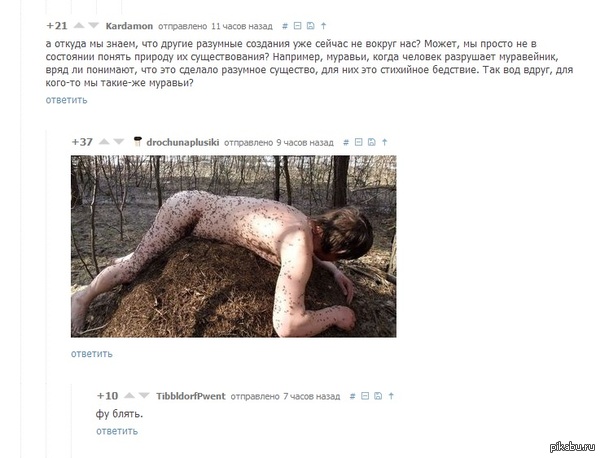Reply to Kardamon's comment via ответить
The image size is (600, 458).
pos(67,100)
